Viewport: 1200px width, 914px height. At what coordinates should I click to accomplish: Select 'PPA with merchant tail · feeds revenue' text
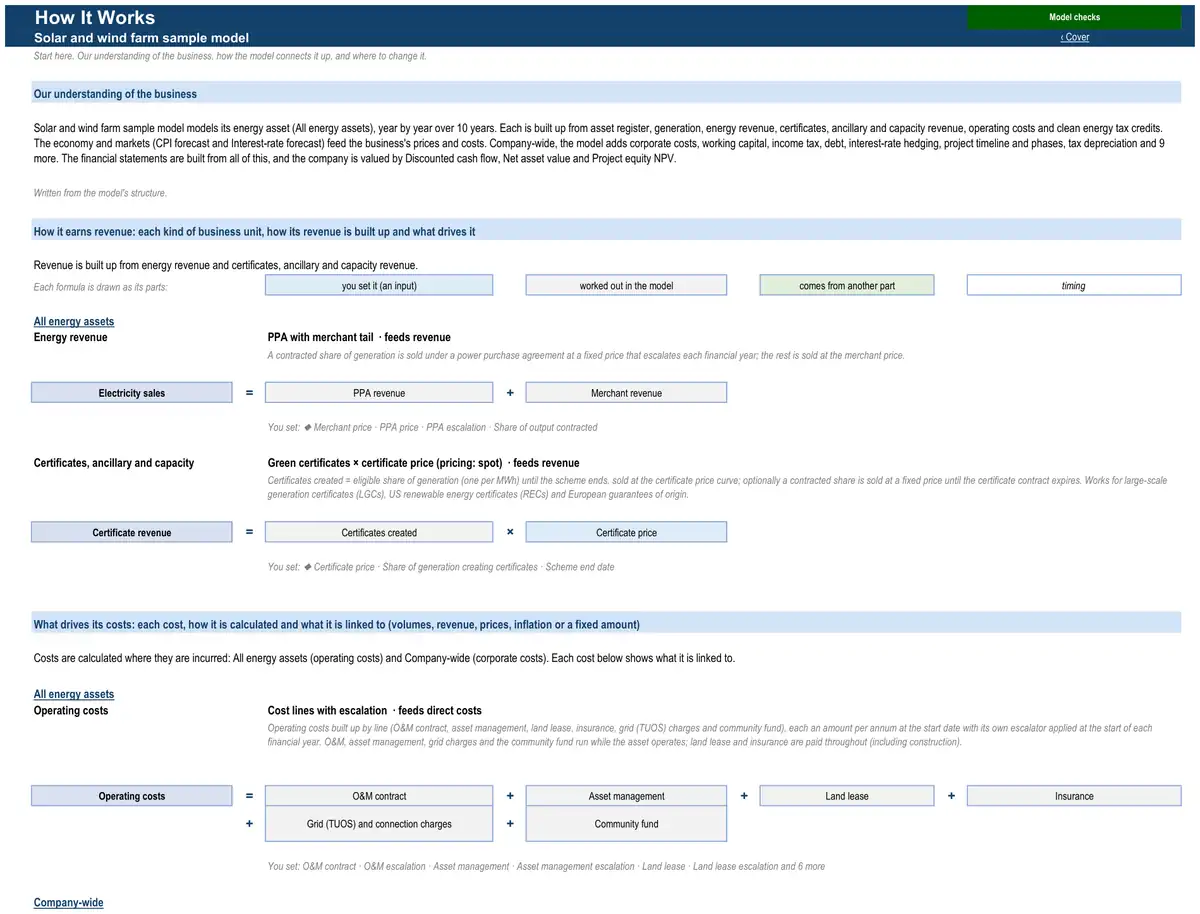pos(359,337)
